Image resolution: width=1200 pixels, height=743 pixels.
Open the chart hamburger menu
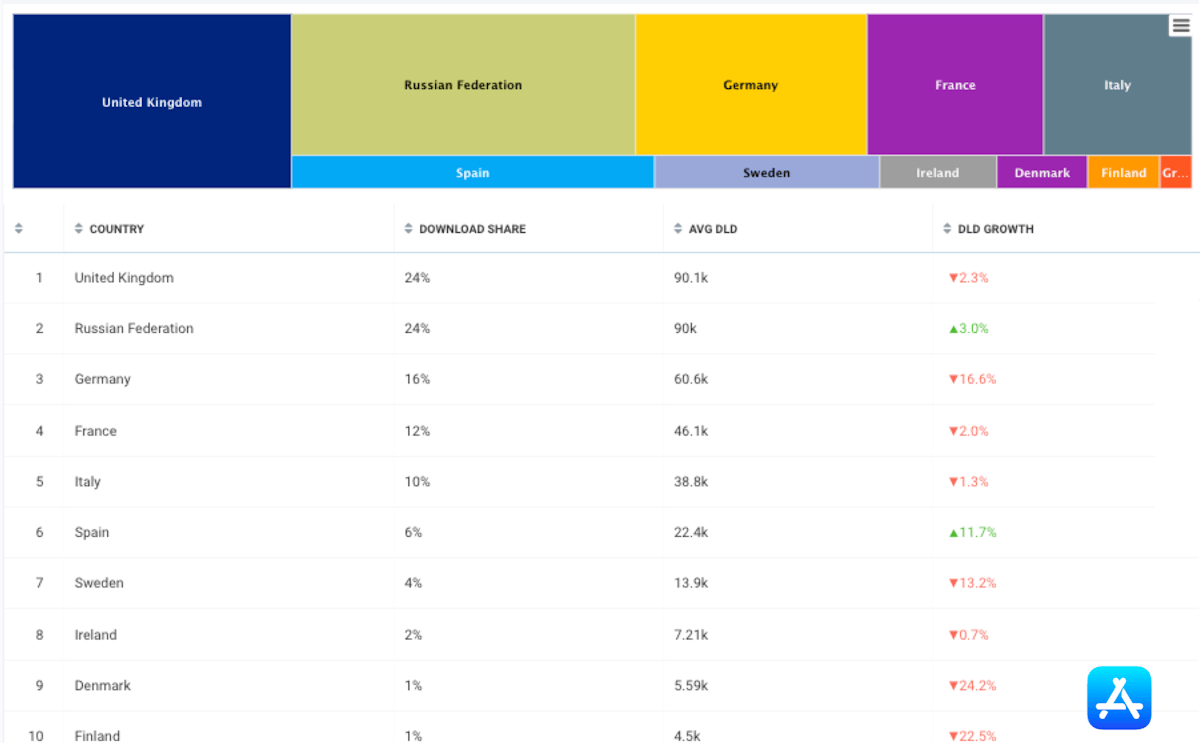click(1180, 27)
